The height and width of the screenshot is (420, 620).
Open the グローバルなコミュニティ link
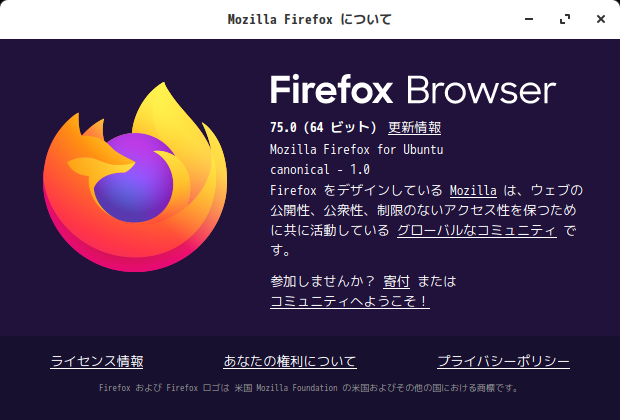(477, 230)
